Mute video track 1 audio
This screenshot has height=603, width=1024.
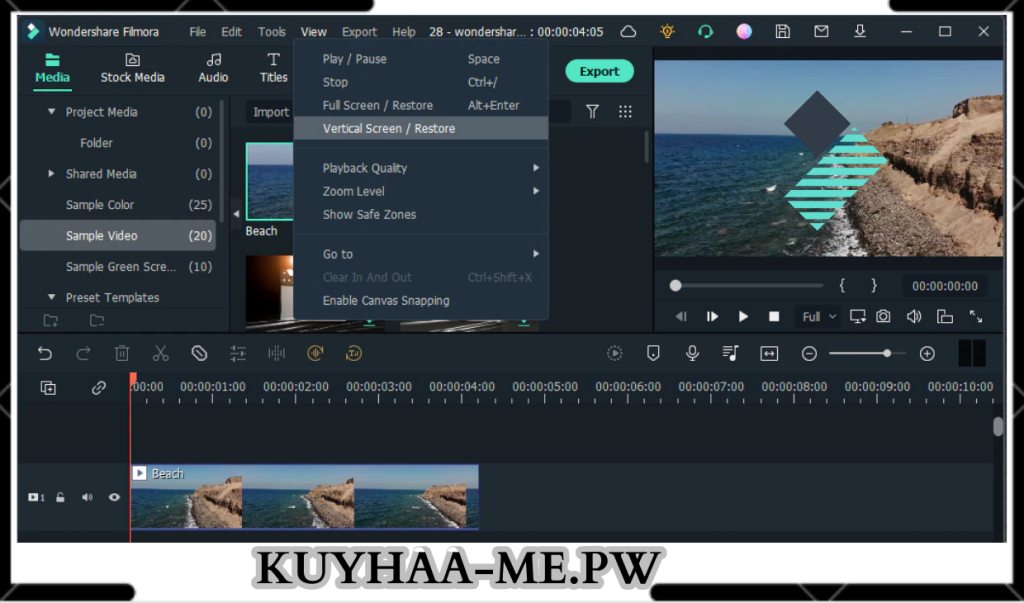pyautogui.click(x=87, y=497)
